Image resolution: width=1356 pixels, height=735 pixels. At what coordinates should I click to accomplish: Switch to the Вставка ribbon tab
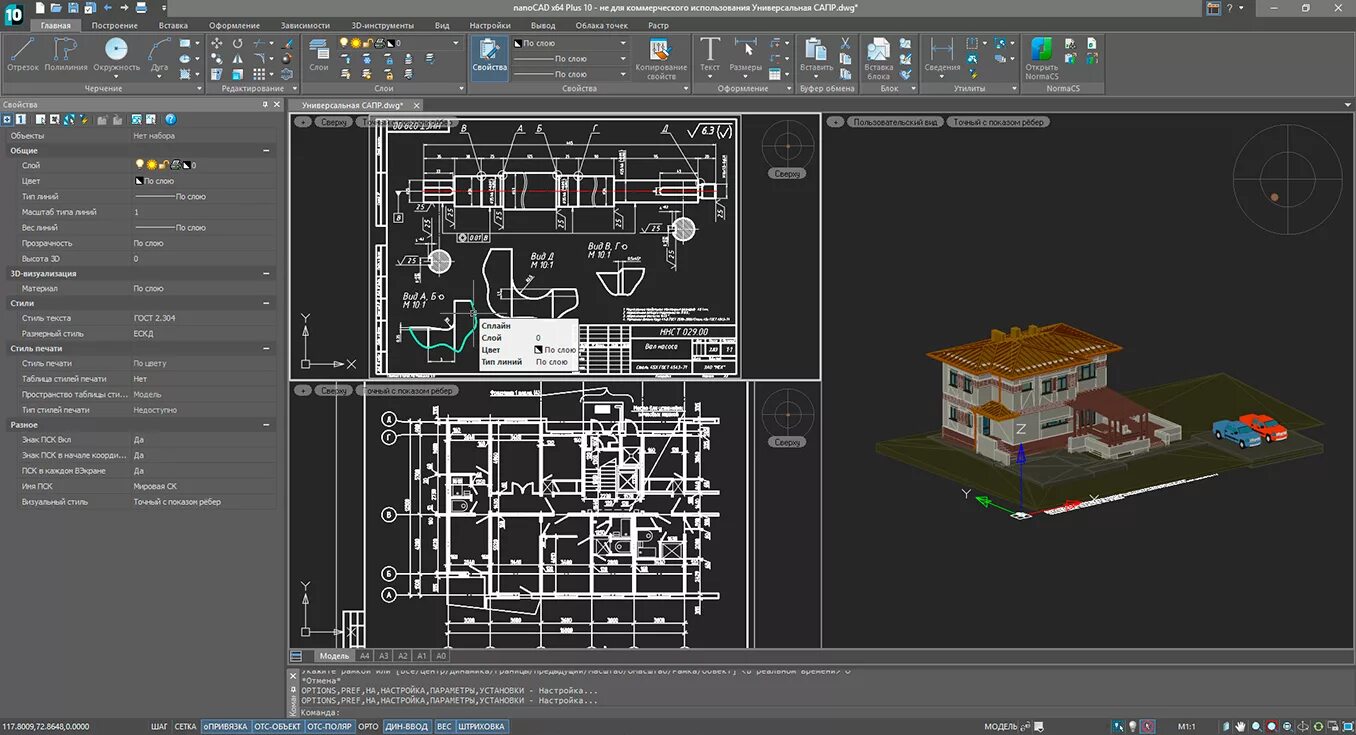(x=173, y=25)
